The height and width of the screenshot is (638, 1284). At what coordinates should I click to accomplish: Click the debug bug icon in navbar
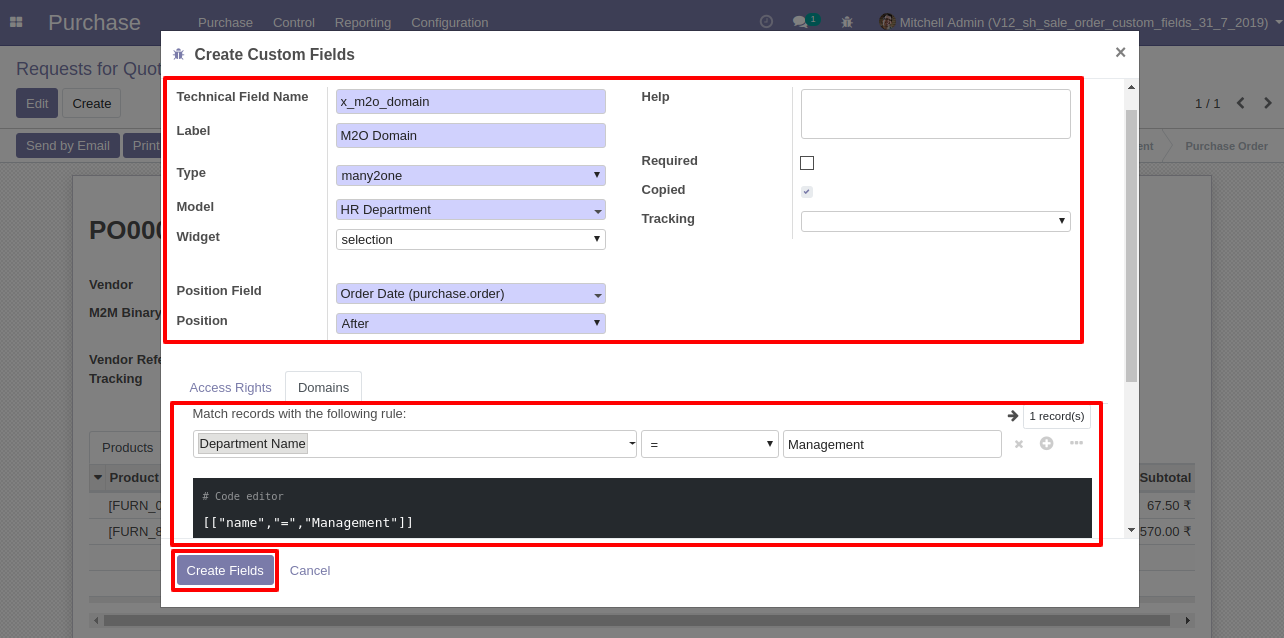pyautogui.click(x=847, y=22)
